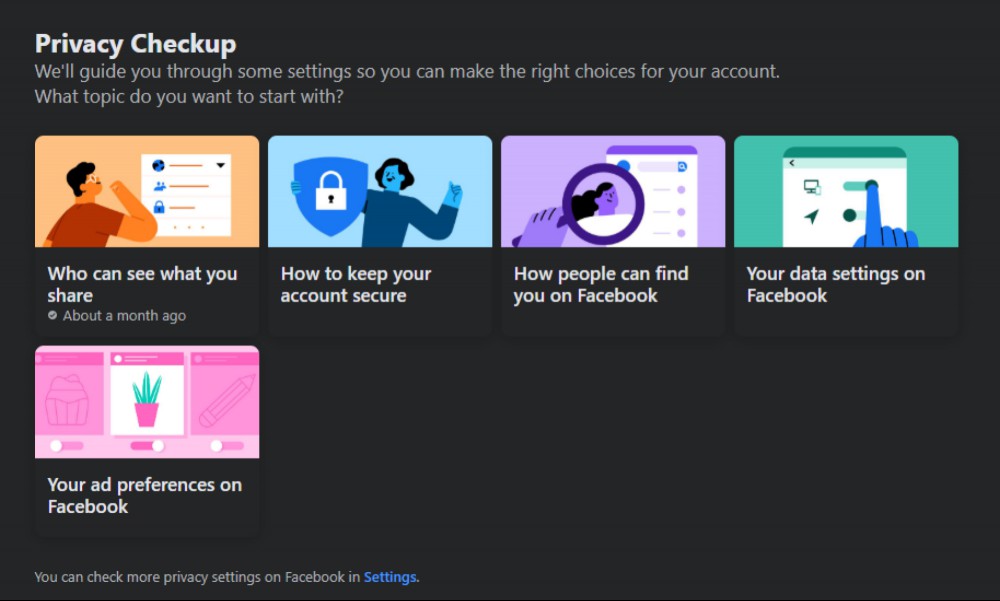1000x601 pixels.
Task: Open 'How to keep your account secure' illustration
Action: (380, 191)
